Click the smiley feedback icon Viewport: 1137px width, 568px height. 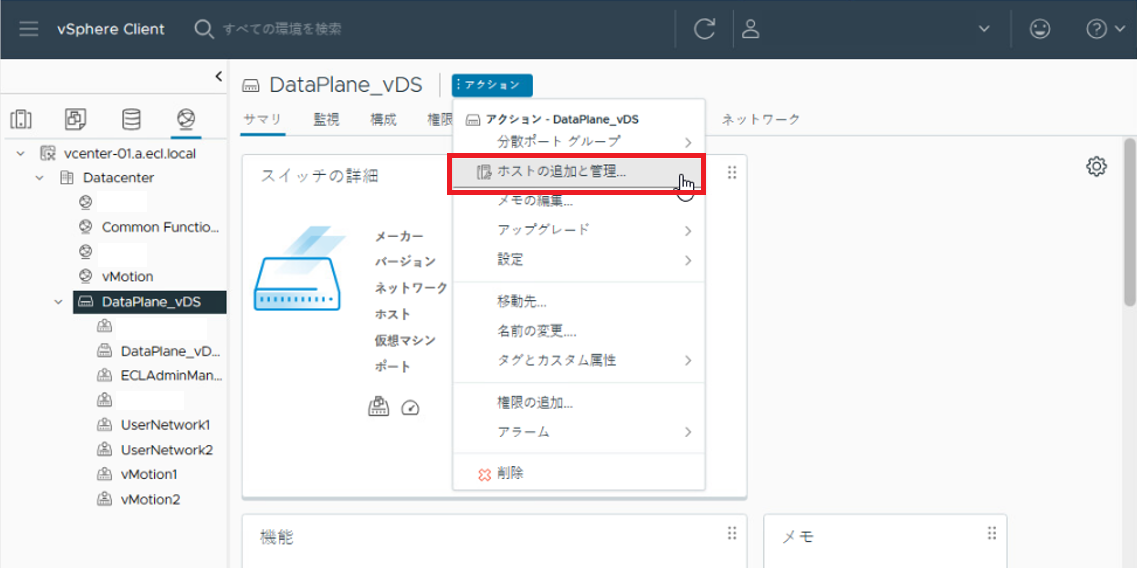pyautogui.click(x=1040, y=29)
